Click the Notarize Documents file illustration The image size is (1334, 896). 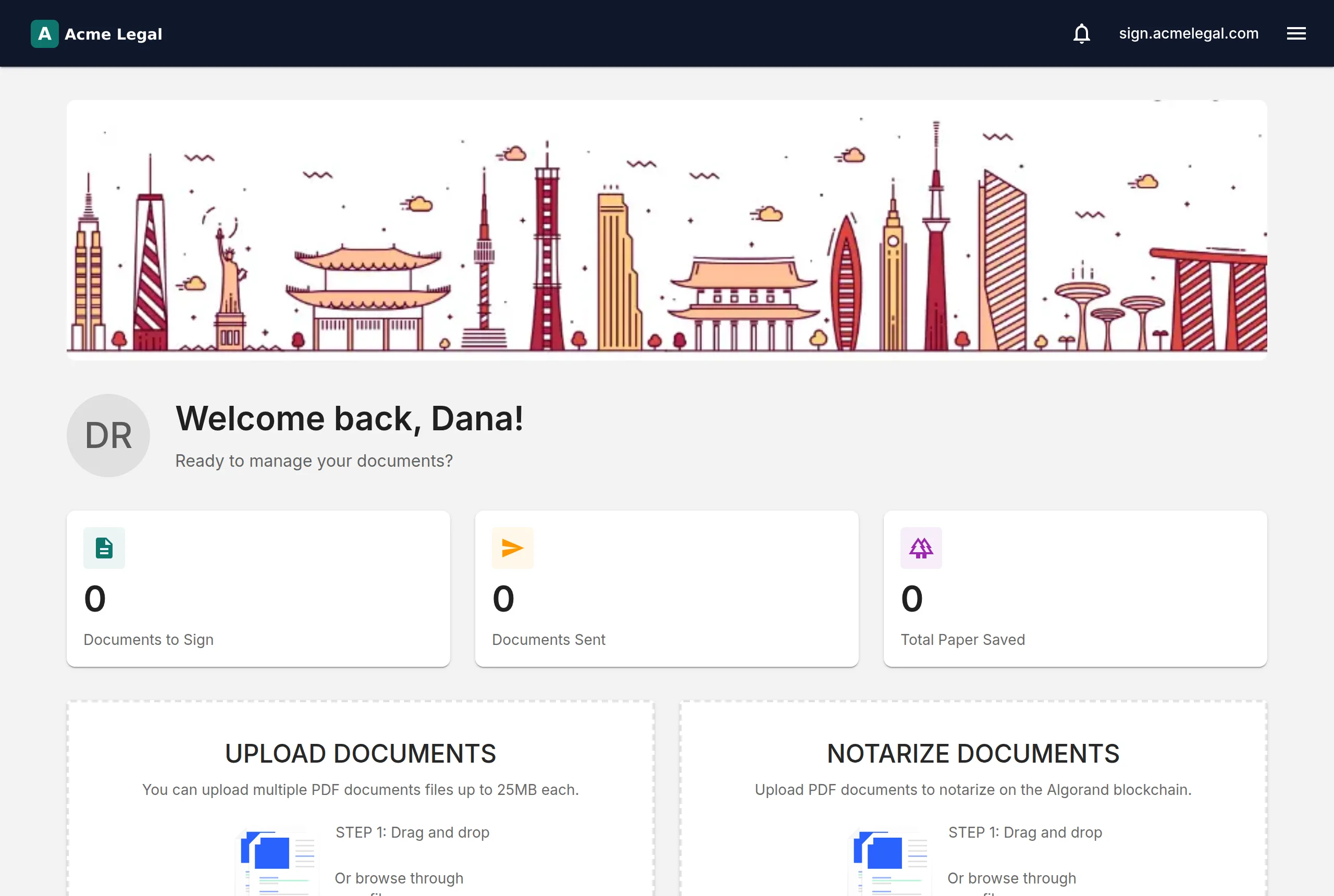(891, 863)
